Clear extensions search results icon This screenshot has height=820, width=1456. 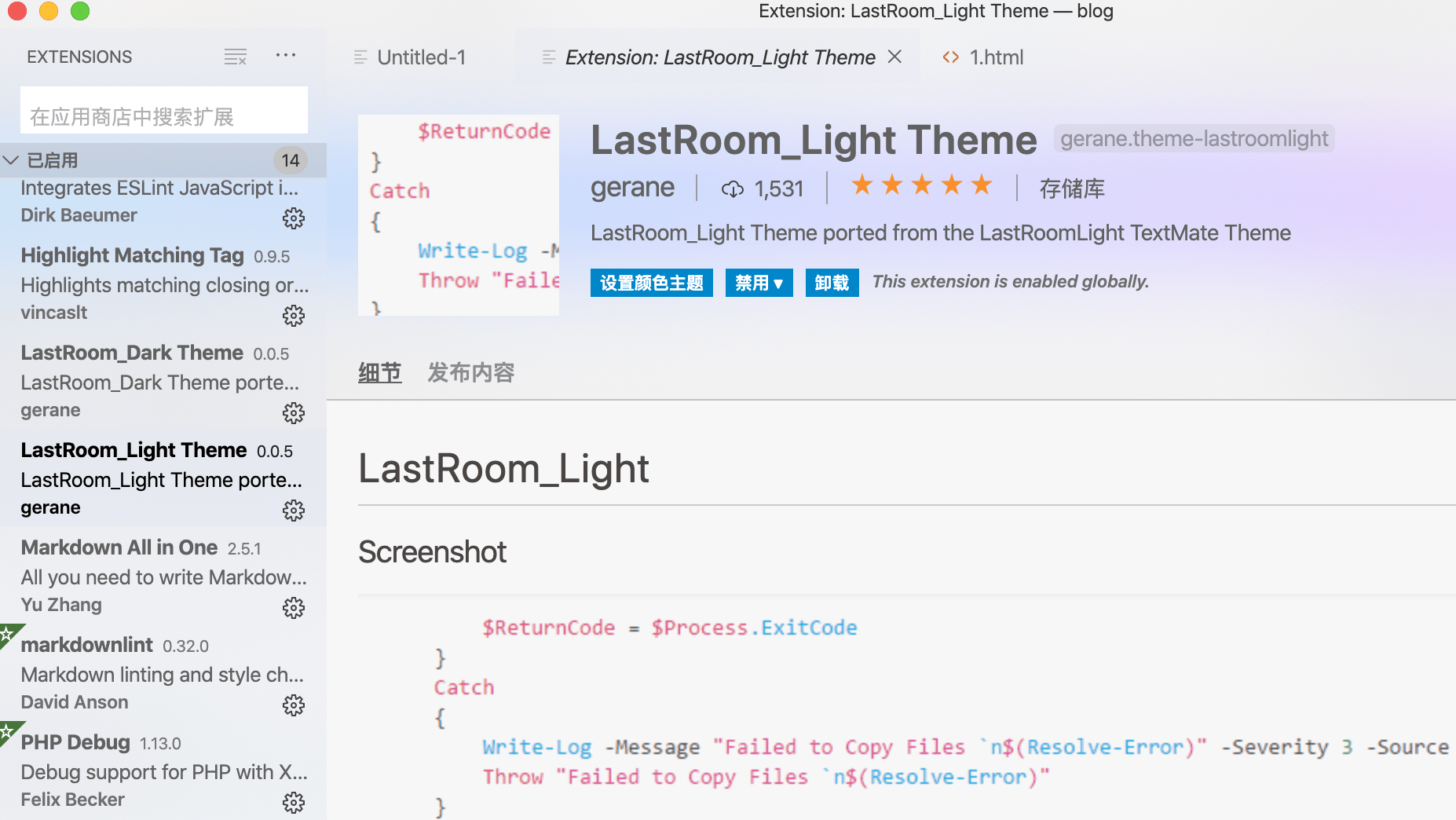[236, 57]
